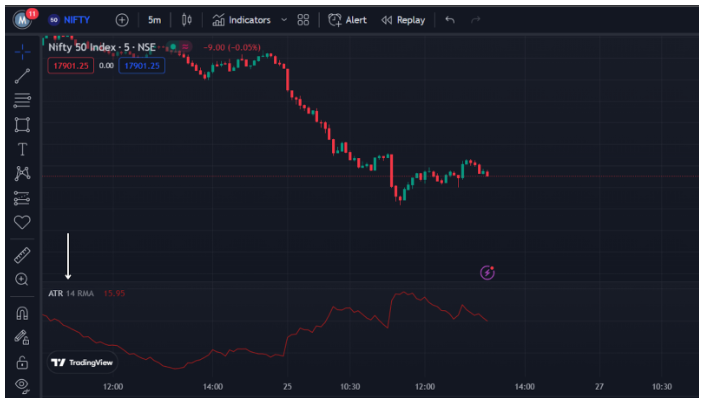Screen dimensions: 704x404
Task: Select the crosshair cursor tool
Action: [22, 50]
